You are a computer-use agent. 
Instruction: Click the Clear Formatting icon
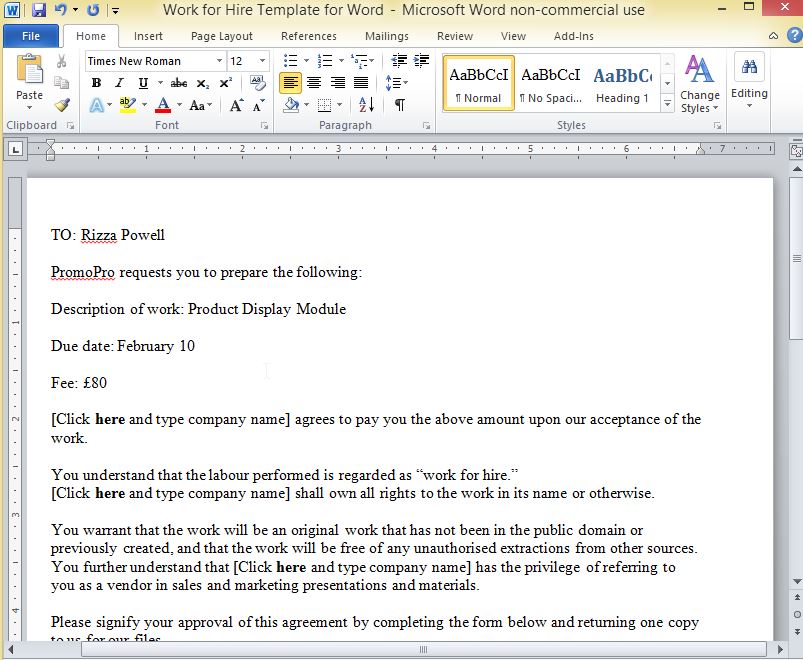coord(259,83)
